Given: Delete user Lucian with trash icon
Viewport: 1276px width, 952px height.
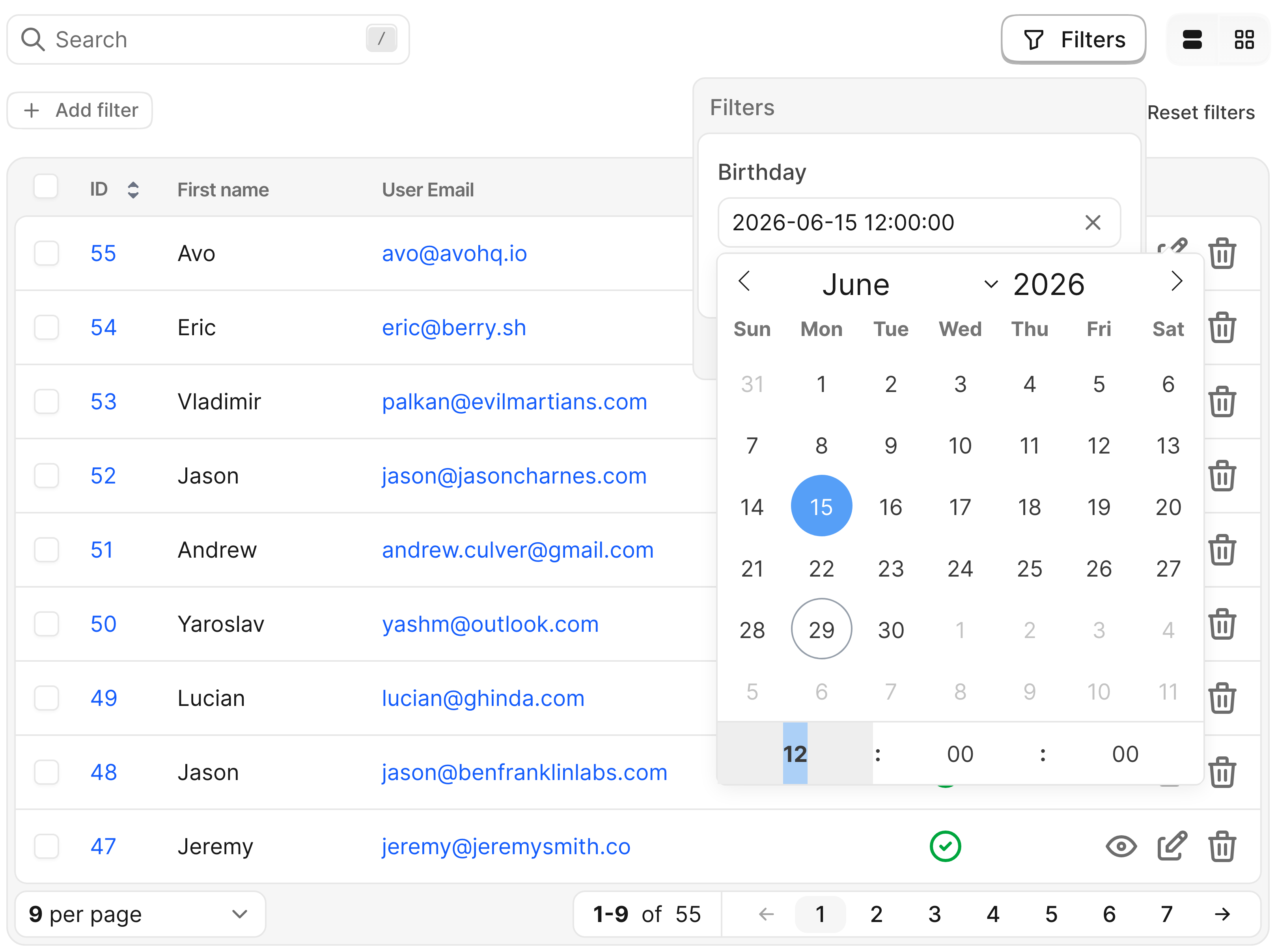Looking at the screenshot, I should point(1222,698).
